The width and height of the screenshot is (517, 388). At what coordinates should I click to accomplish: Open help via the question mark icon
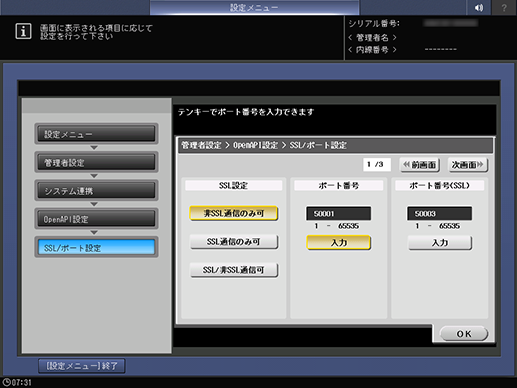(504, 7)
